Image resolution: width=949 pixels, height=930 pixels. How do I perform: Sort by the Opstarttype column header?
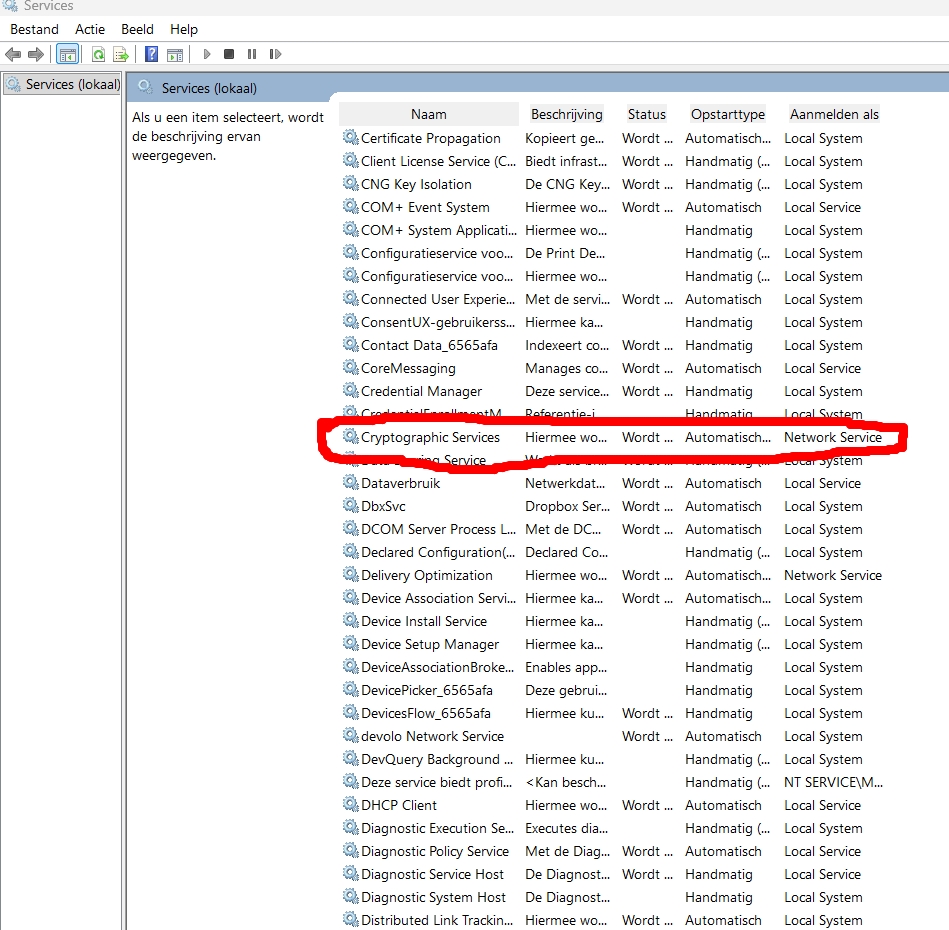click(727, 114)
